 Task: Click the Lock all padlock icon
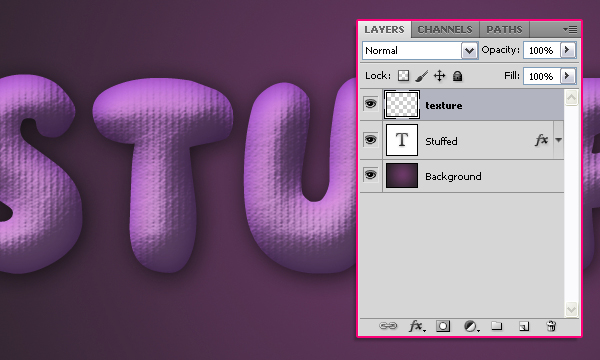[x=457, y=76]
